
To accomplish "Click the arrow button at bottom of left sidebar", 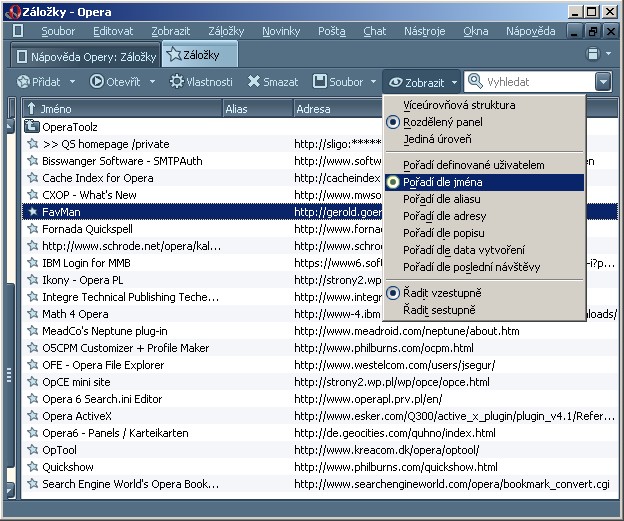I will [10, 488].
